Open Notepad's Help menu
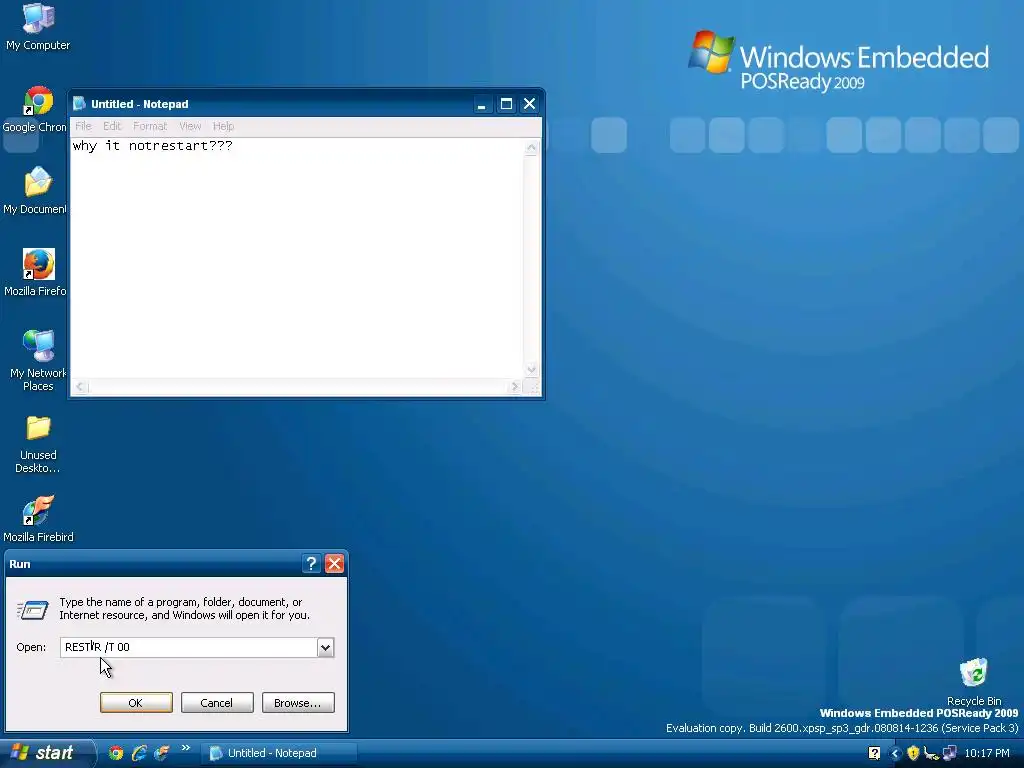 tap(223, 126)
